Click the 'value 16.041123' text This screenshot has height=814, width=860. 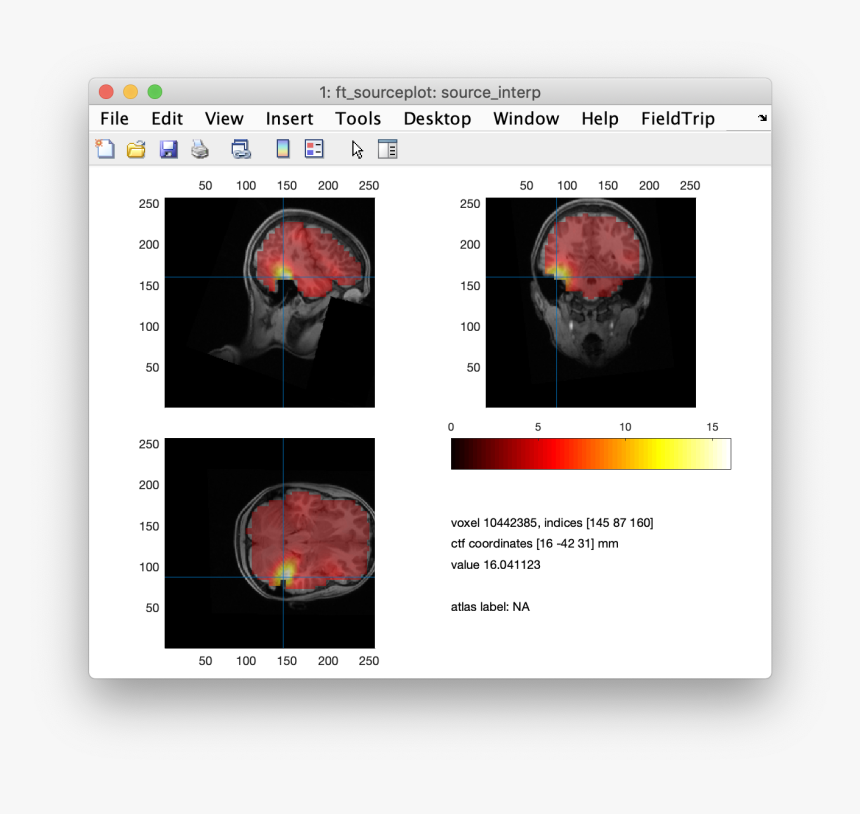[x=495, y=565]
